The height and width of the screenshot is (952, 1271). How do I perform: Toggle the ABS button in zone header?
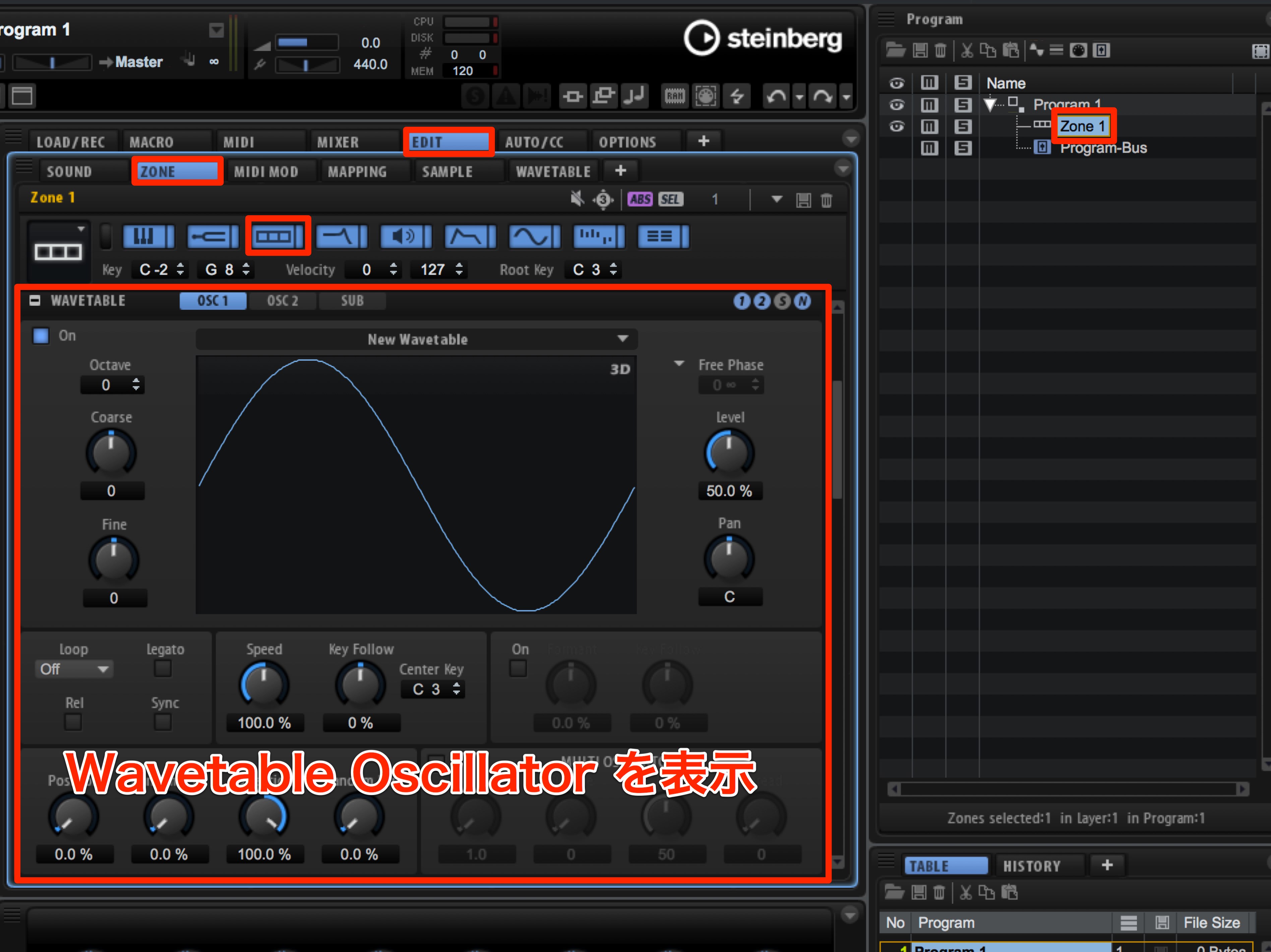[x=640, y=199]
